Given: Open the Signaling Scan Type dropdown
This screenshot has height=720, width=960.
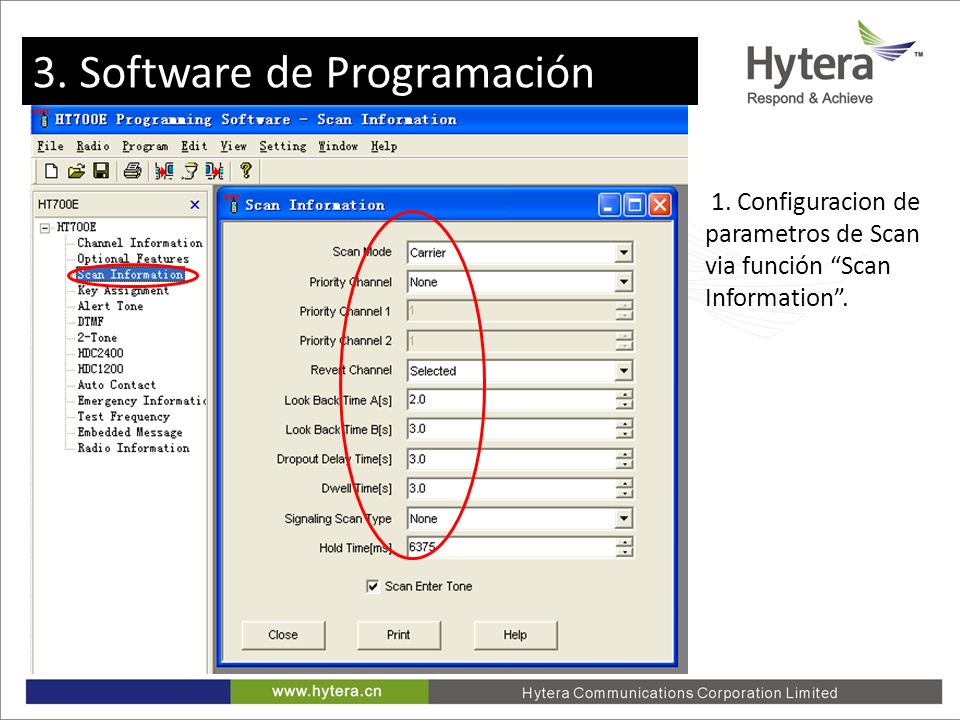Looking at the screenshot, I should coord(623,519).
